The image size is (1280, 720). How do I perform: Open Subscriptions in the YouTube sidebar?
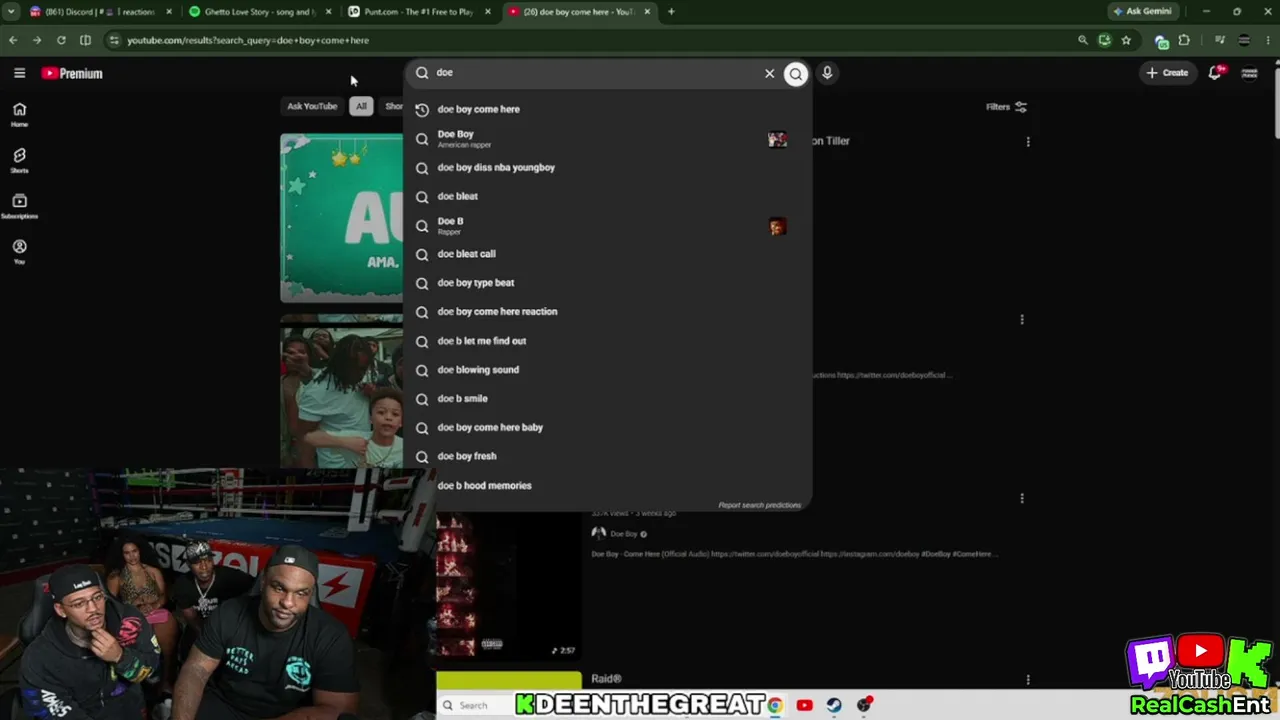[19, 206]
